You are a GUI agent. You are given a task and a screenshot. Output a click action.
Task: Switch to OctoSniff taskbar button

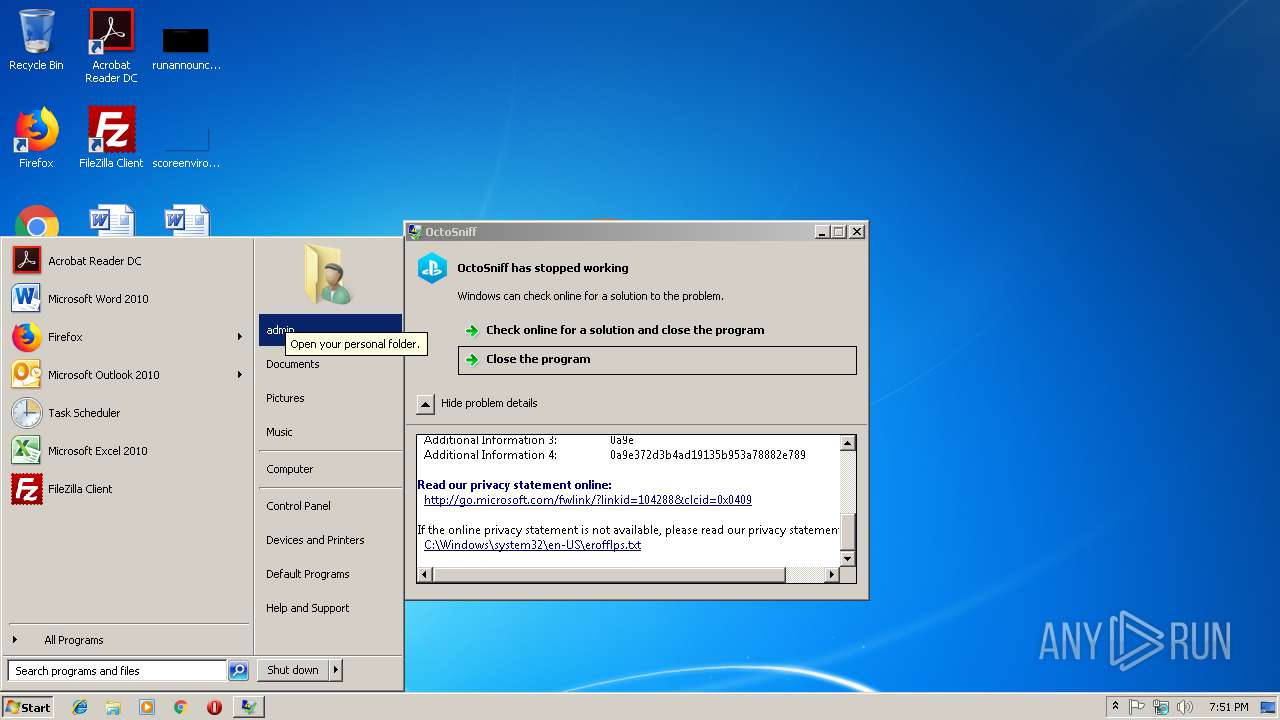click(x=248, y=707)
